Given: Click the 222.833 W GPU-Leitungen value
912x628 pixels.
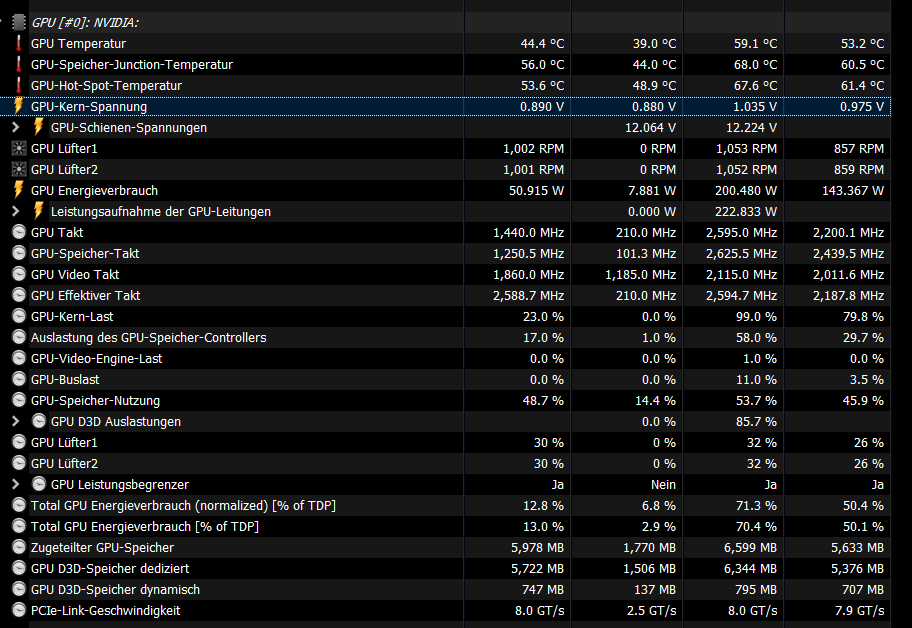Looking at the screenshot, I should [746, 211].
